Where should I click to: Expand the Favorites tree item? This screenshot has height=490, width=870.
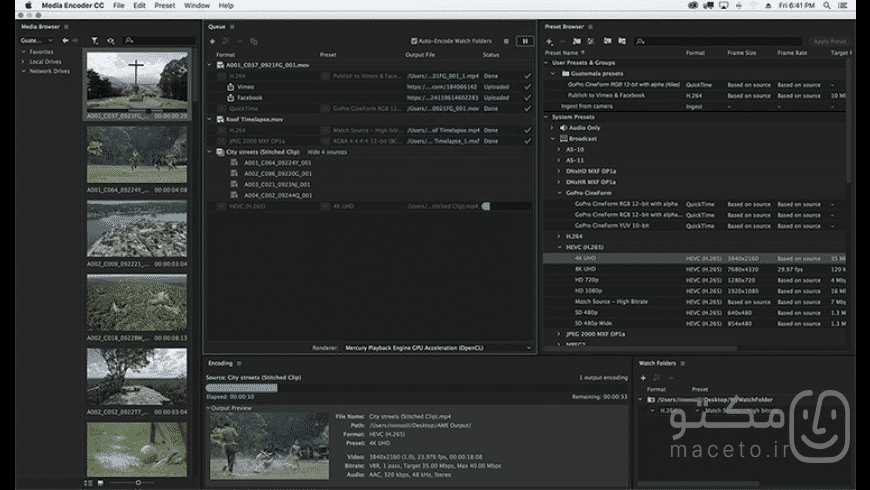(x=24, y=52)
